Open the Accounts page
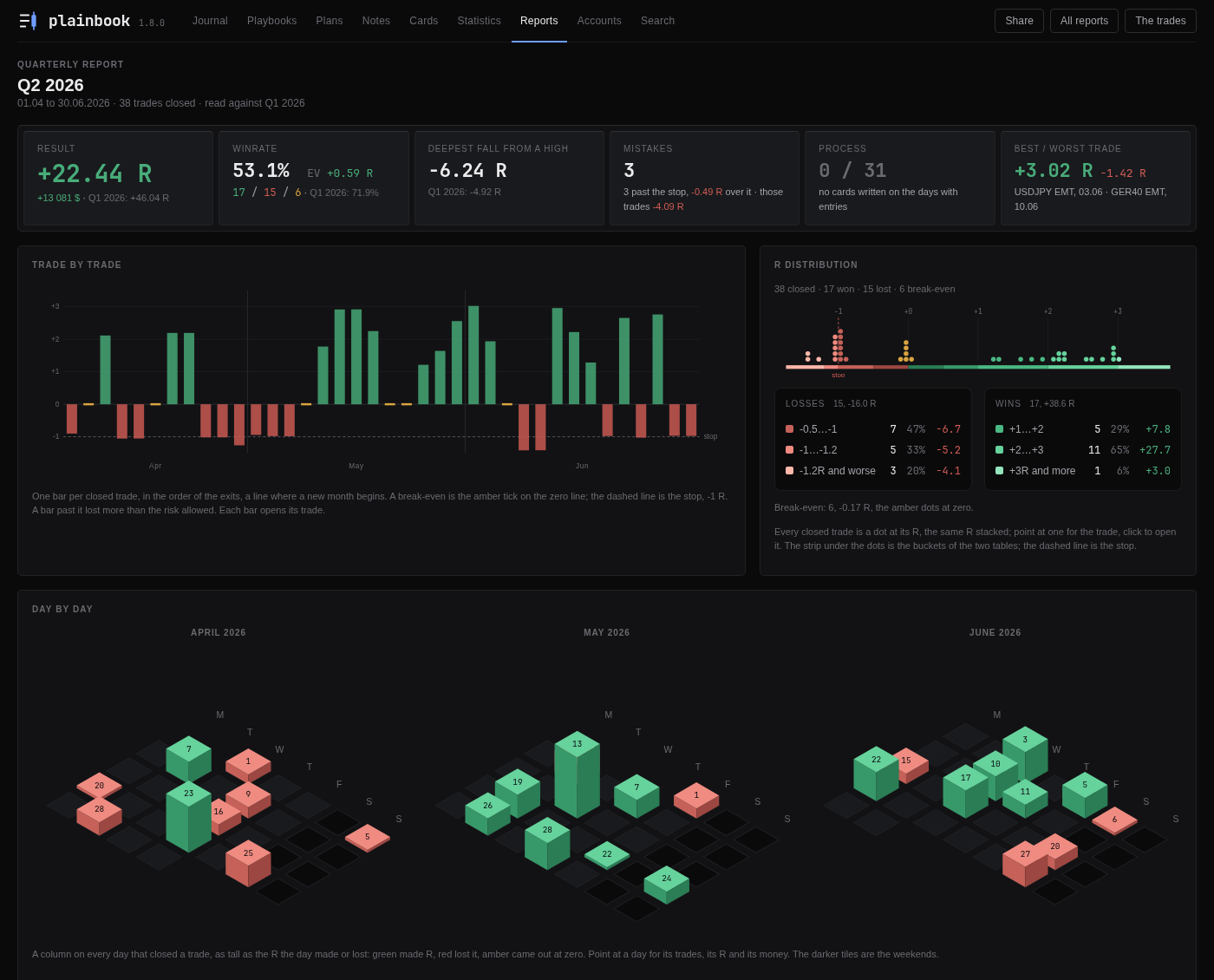 [599, 21]
